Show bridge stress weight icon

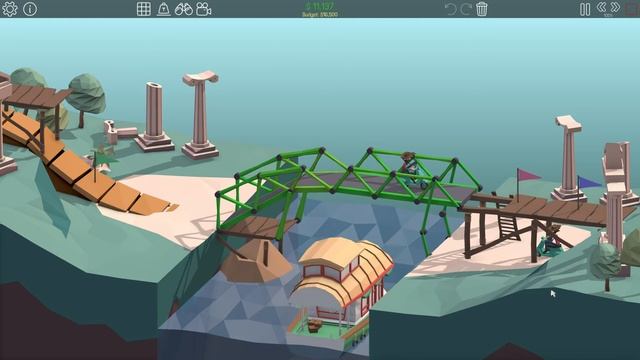[164, 9]
